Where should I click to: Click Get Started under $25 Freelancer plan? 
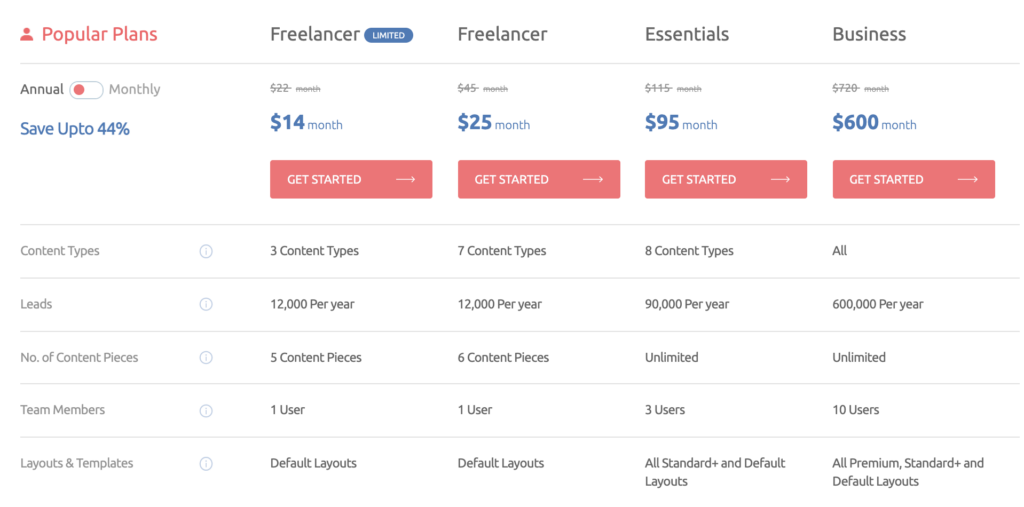pos(539,179)
